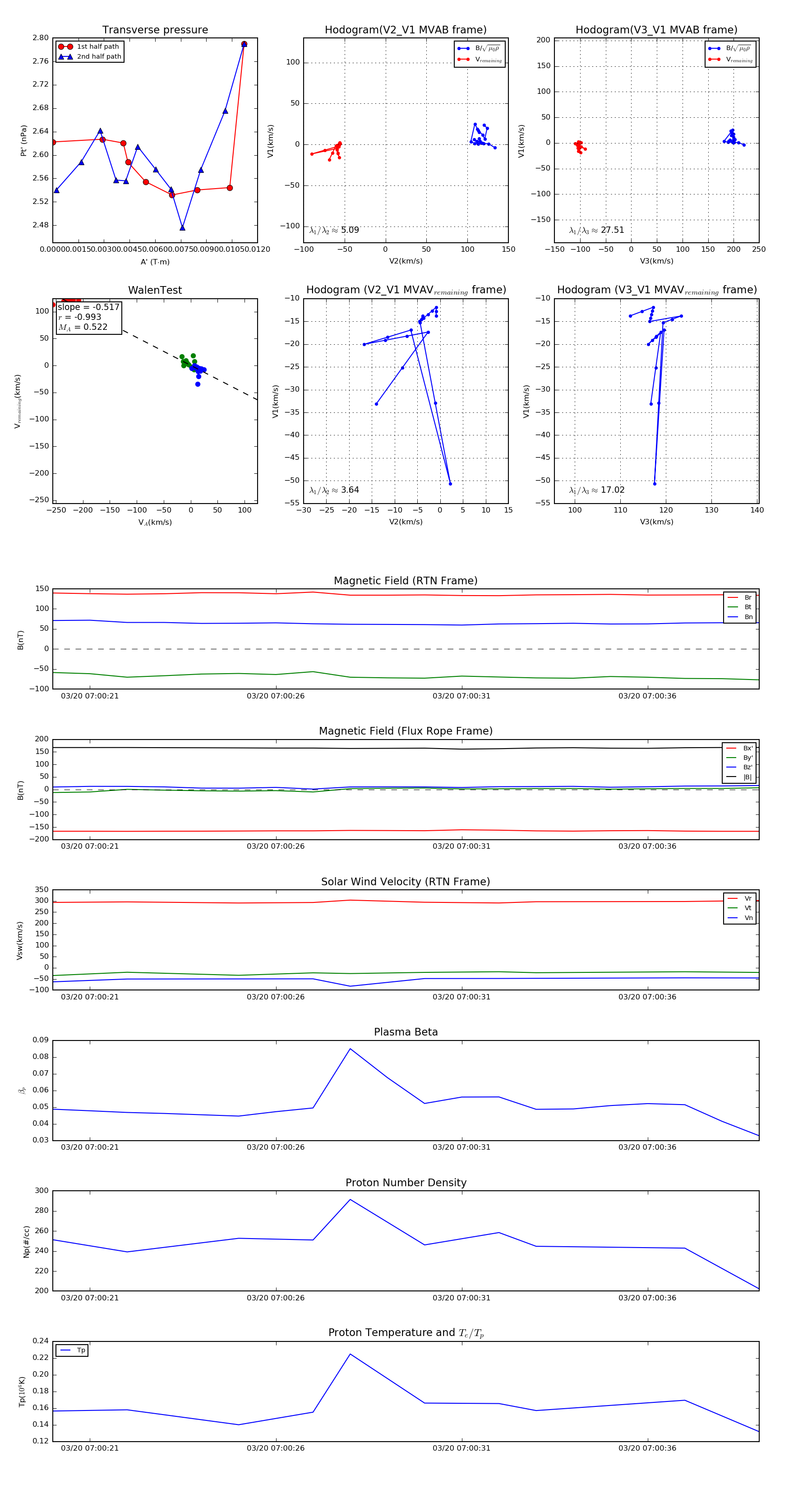Click the 'Transverse pressure' plot title
The height and width of the screenshot is (1489, 812).
155,30
